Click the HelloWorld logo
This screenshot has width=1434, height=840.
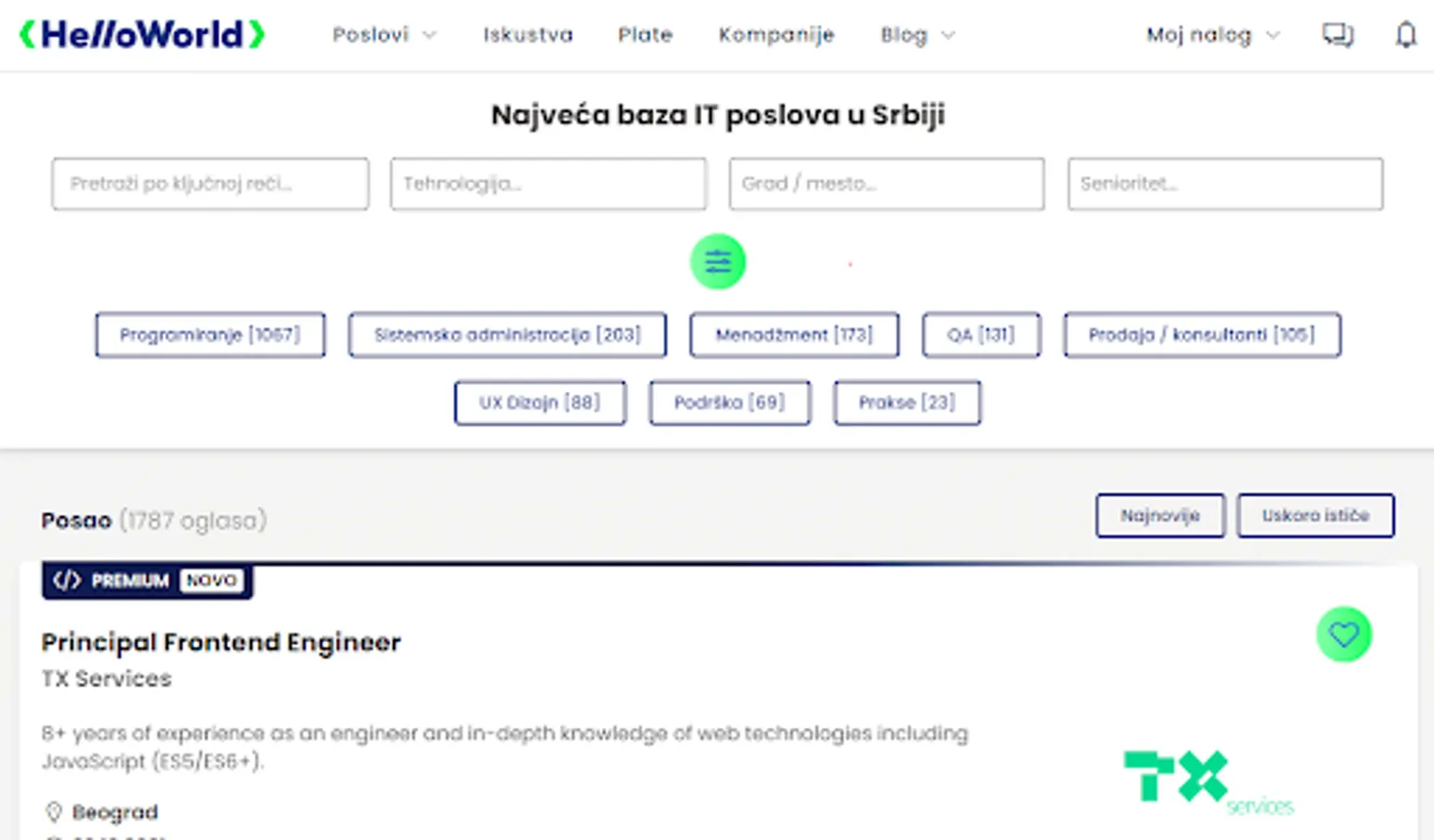pyautogui.click(x=142, y=35)
